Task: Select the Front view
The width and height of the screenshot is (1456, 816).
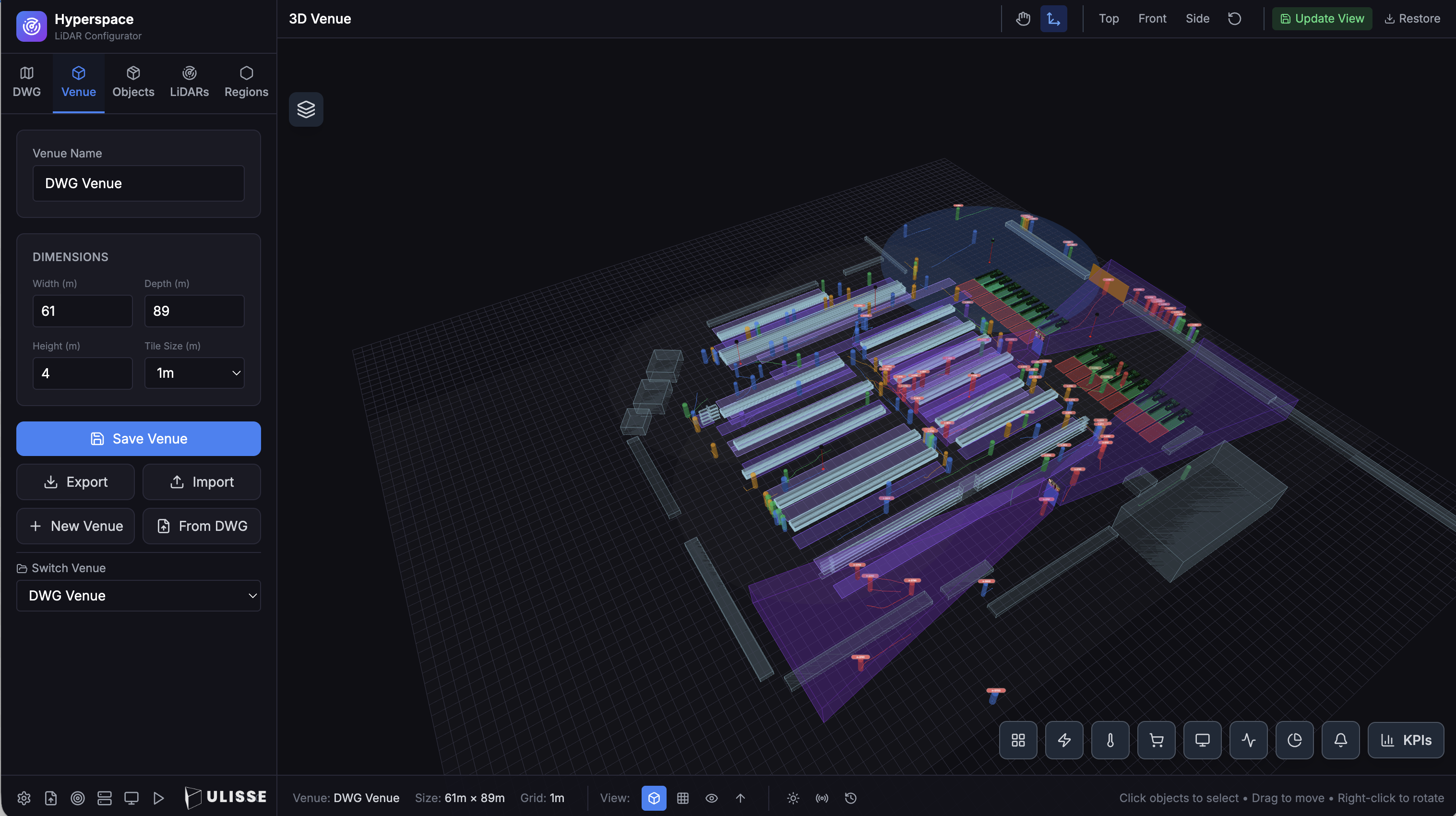Action: (1152, 19)
